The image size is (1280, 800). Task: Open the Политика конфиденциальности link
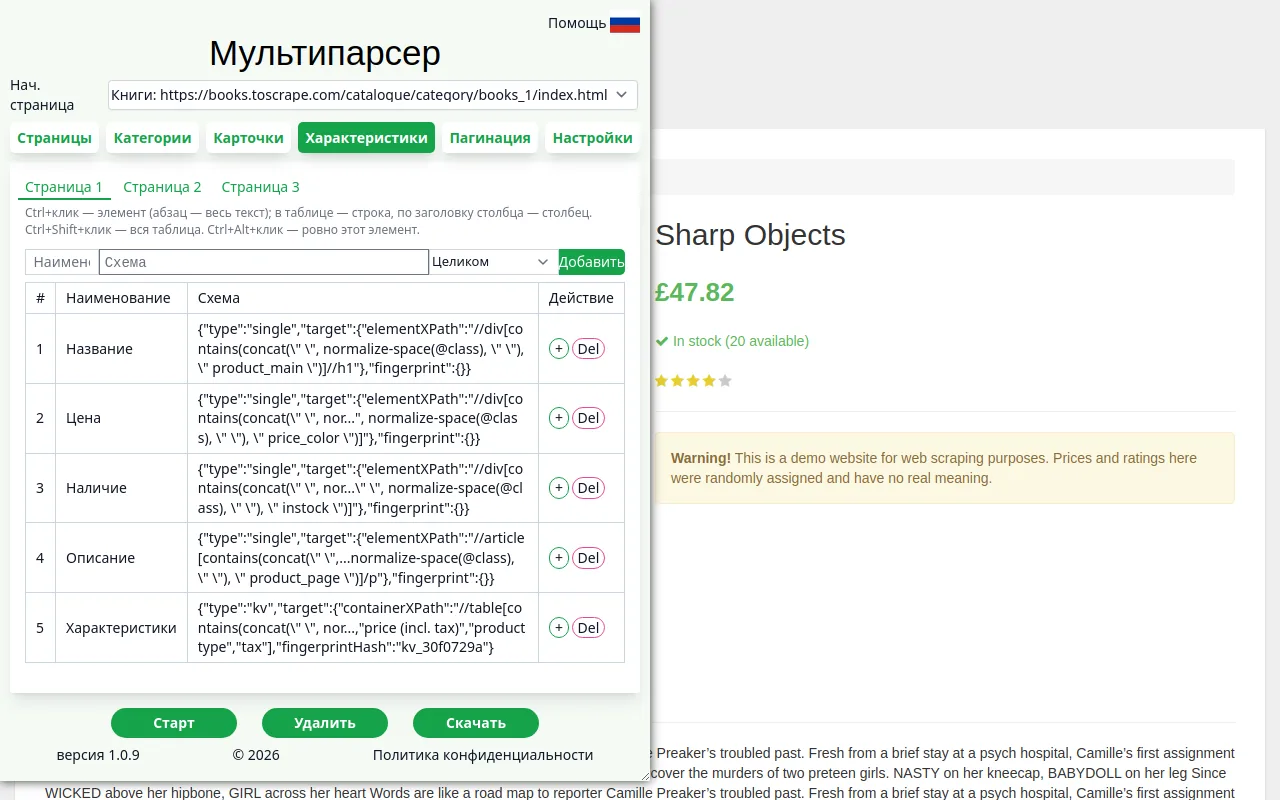coord(483,755)
